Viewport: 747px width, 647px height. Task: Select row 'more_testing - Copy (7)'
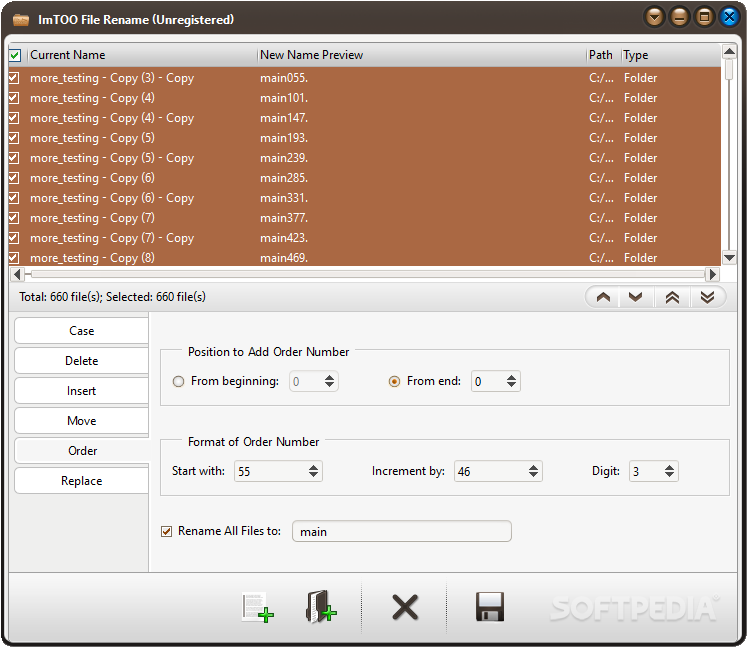[364, 218]
